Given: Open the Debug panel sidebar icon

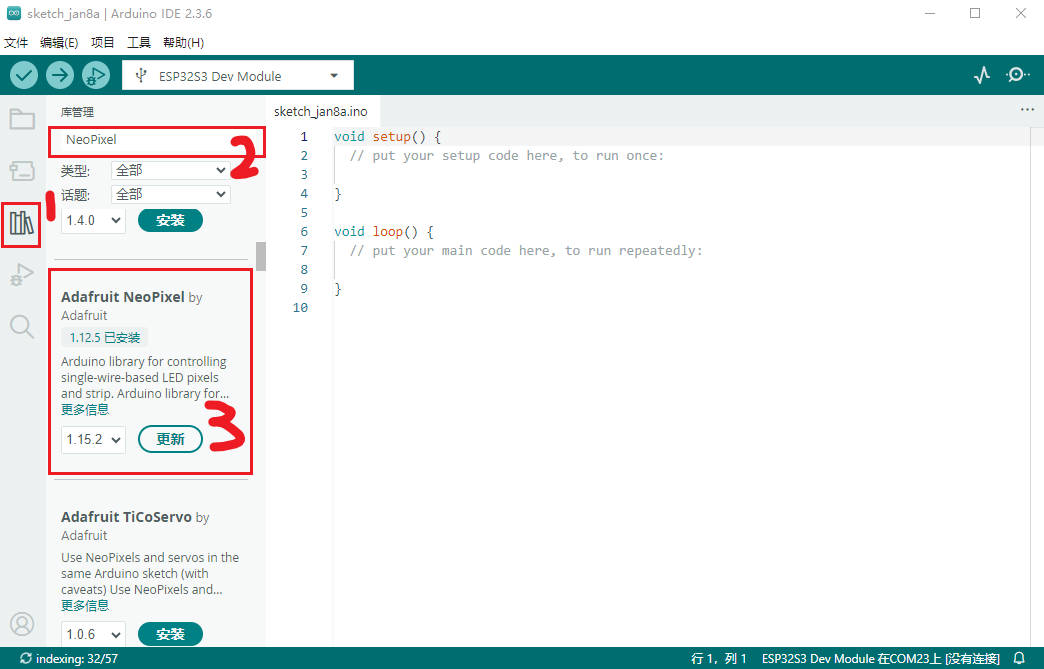Looking at the screenshot, I should point(22,275).
